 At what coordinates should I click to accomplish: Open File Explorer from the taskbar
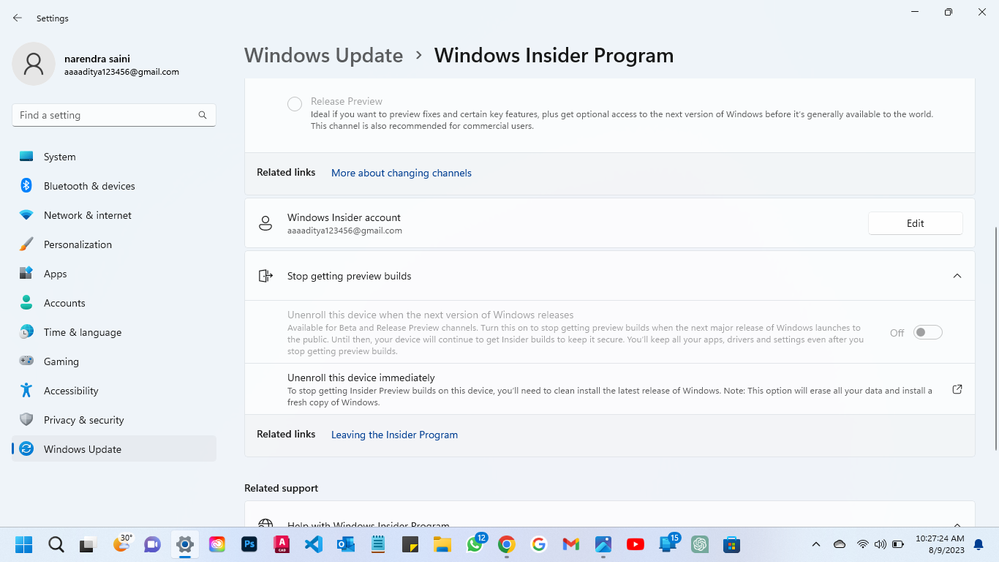(442, 545)
